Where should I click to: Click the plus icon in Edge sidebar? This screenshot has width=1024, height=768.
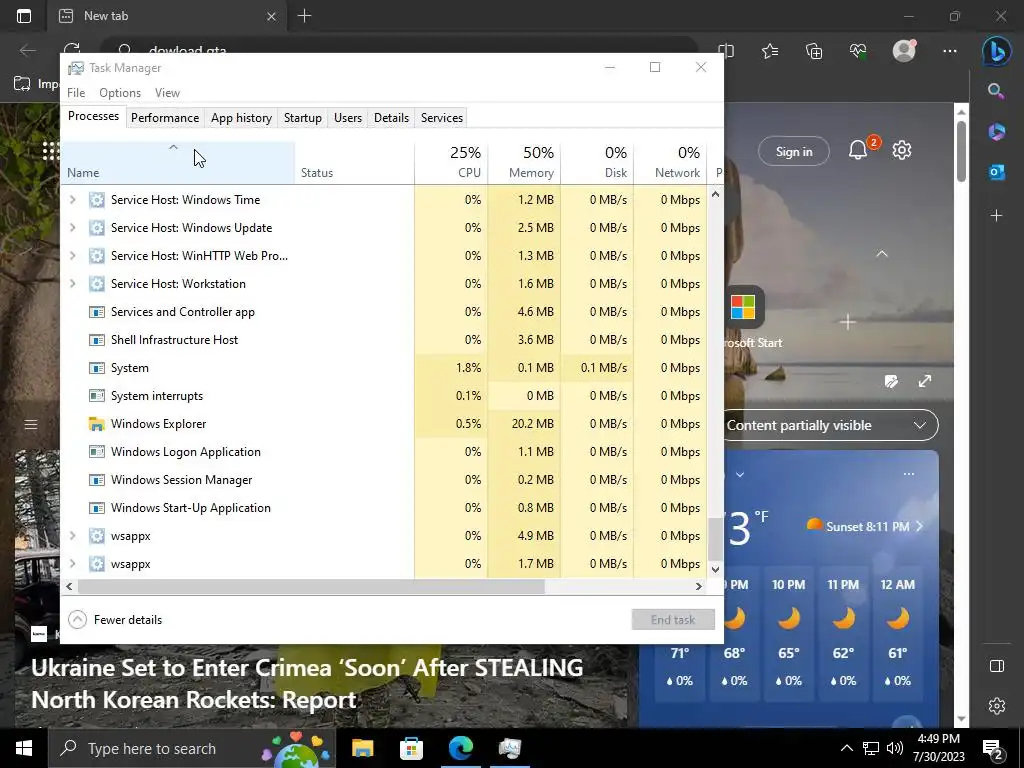[x=997, y=216]
